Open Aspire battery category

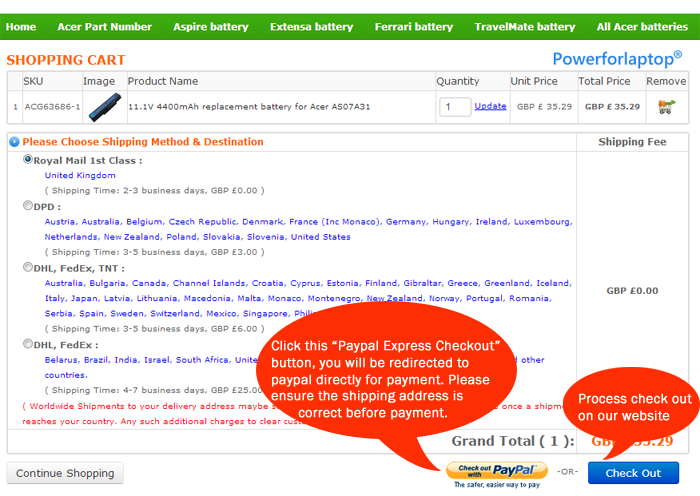tap(210, 27)
